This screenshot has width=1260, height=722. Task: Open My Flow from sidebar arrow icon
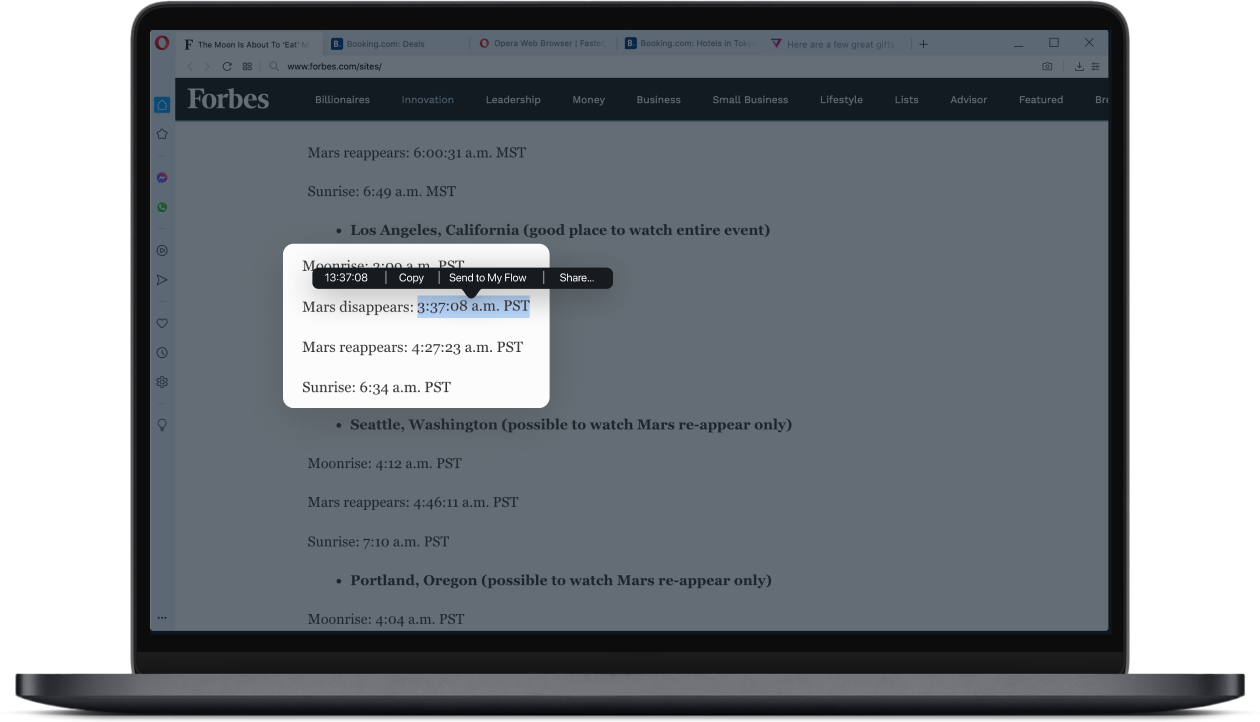point(162,280)
